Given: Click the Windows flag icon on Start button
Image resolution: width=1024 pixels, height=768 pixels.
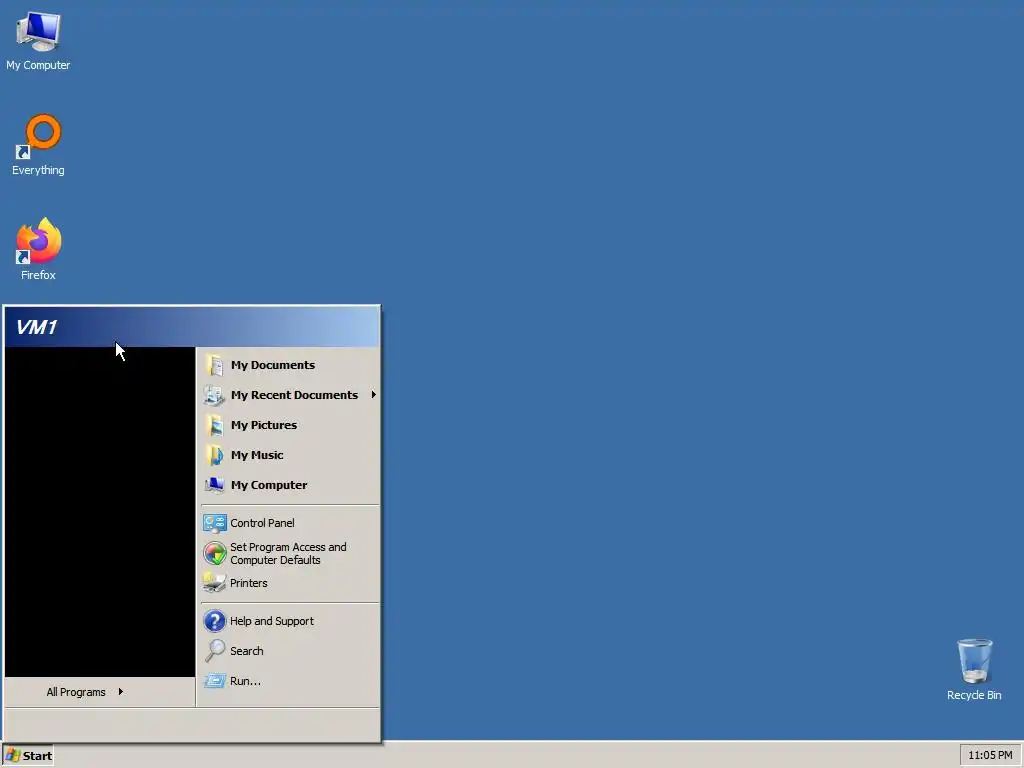Looking at the screenshot, I should (x=12, y=756).
